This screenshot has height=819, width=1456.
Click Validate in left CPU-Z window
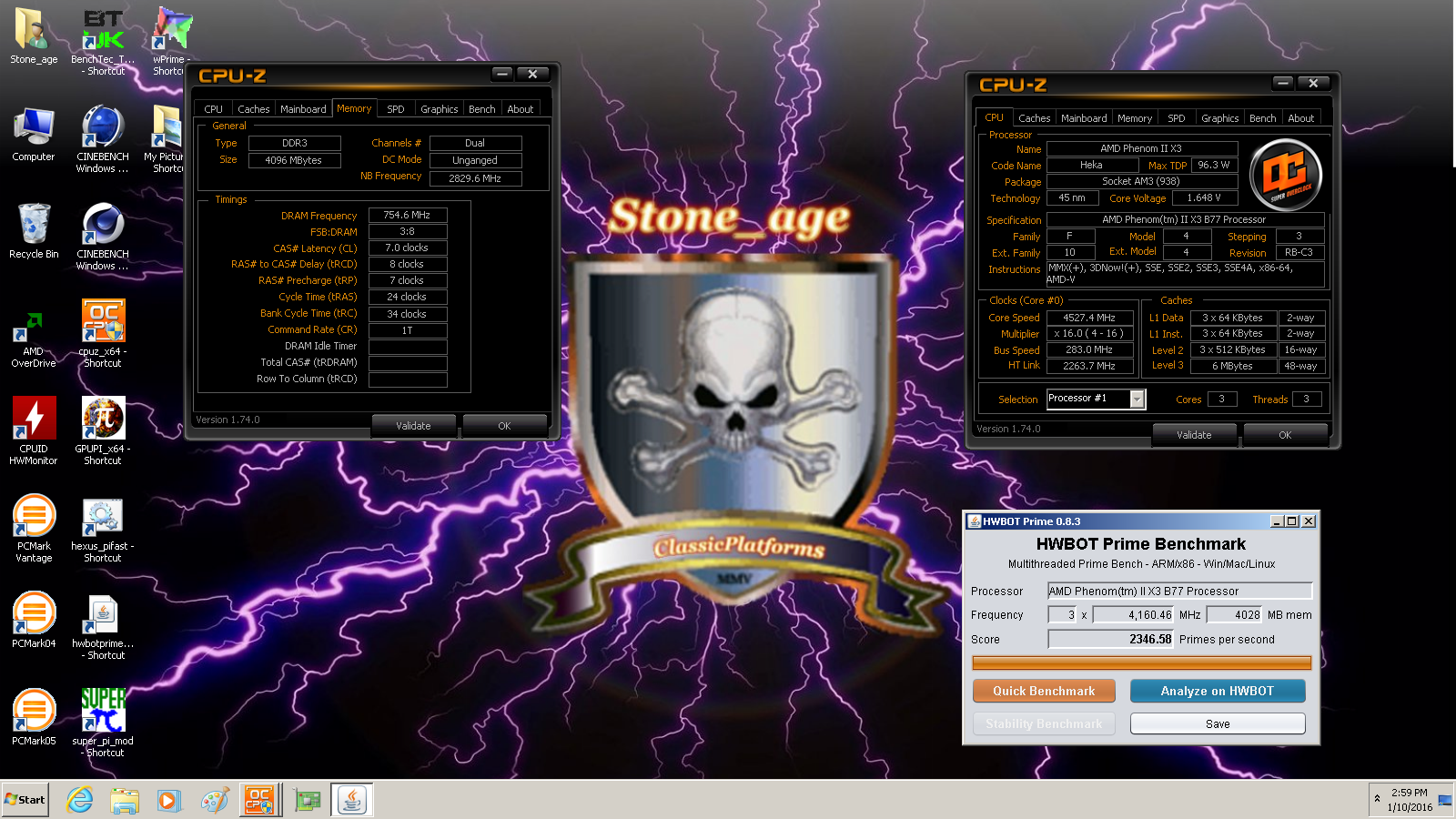[x=413, y=426]
